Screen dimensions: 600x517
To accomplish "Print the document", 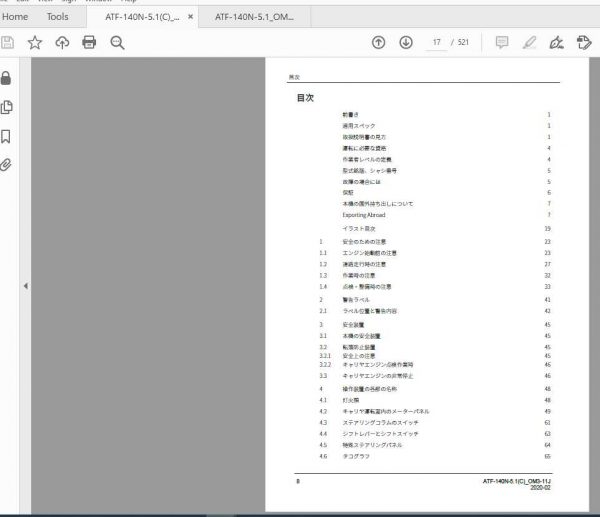I will (89, 42).
